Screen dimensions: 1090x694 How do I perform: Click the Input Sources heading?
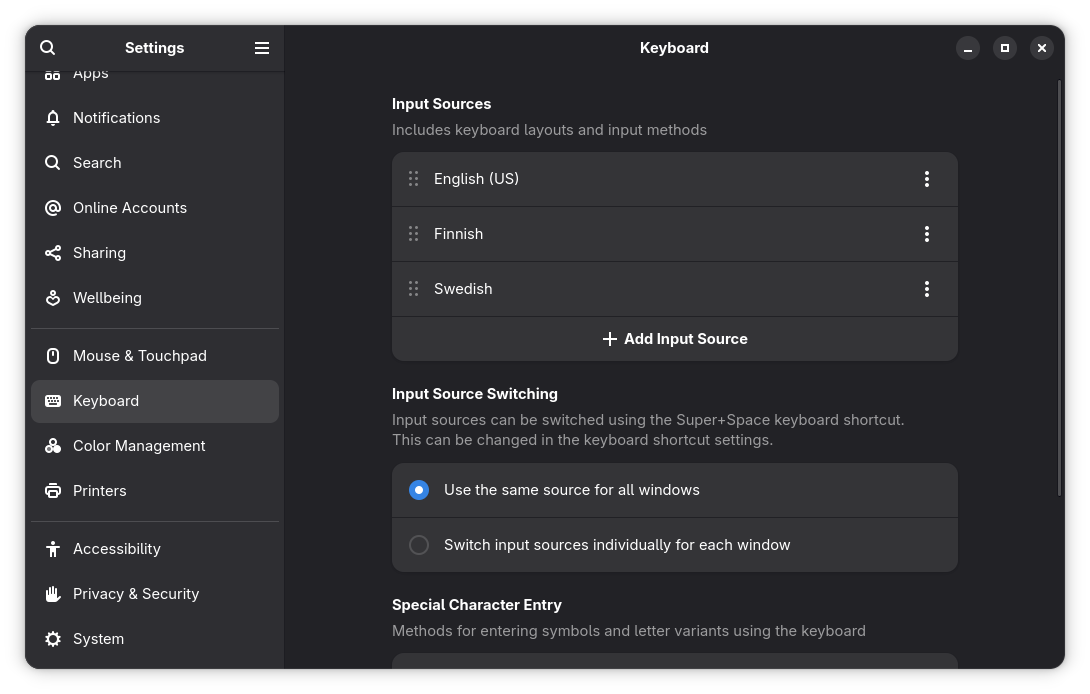coord(441,104)
